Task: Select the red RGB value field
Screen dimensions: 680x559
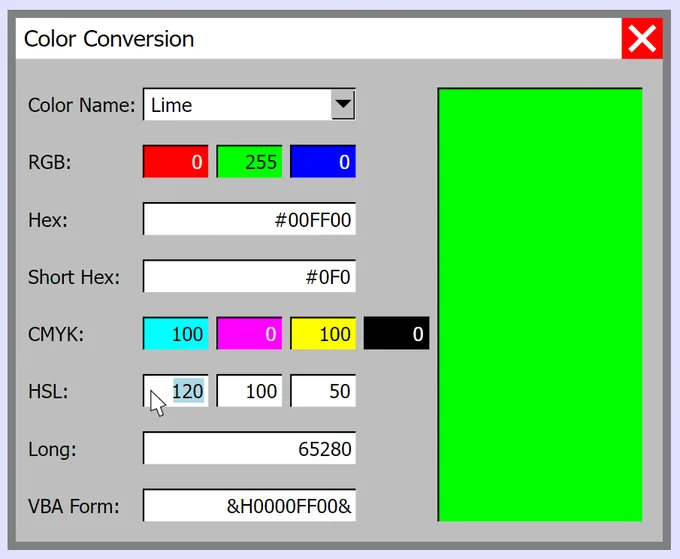Action: [176, 162]
